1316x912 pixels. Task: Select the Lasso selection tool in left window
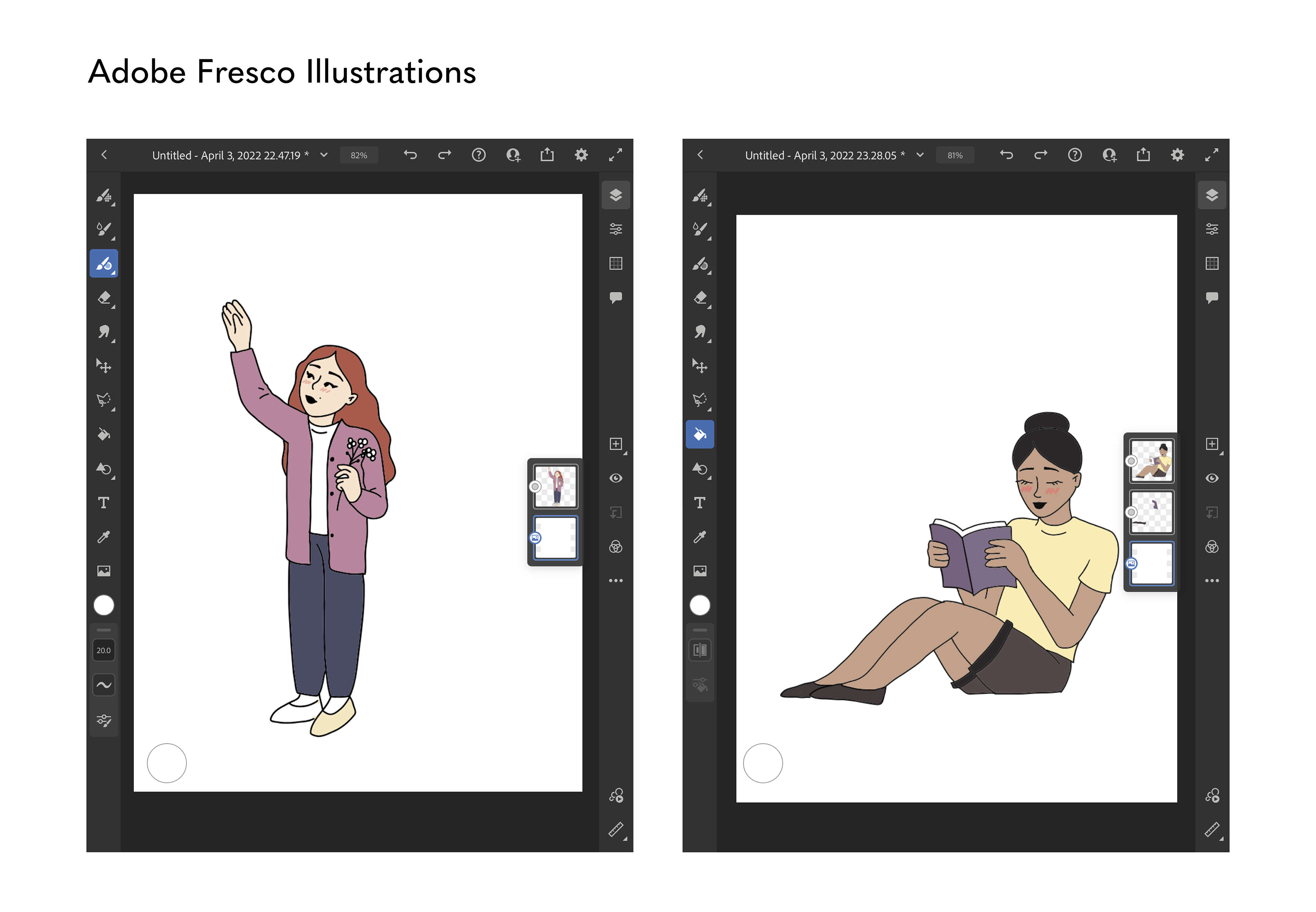[x=103, y=400]
